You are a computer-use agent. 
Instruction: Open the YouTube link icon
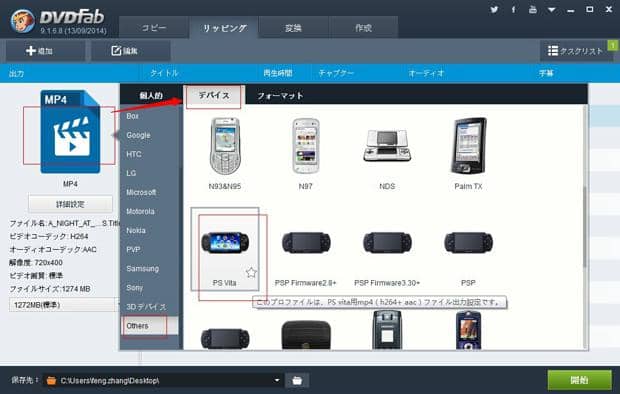point(533,9)
